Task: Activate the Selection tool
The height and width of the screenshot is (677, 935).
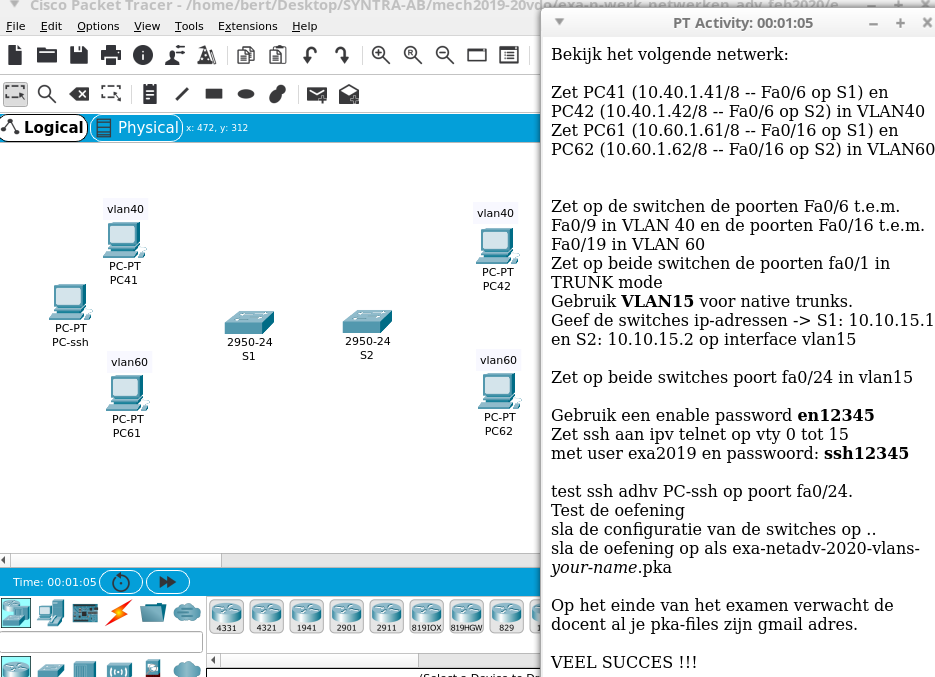Action: click(14, 93)
